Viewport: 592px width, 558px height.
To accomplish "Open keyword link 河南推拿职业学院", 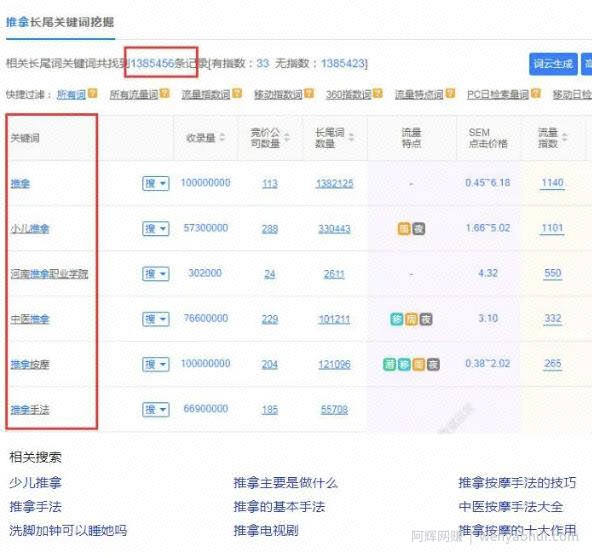I will 49,274.
